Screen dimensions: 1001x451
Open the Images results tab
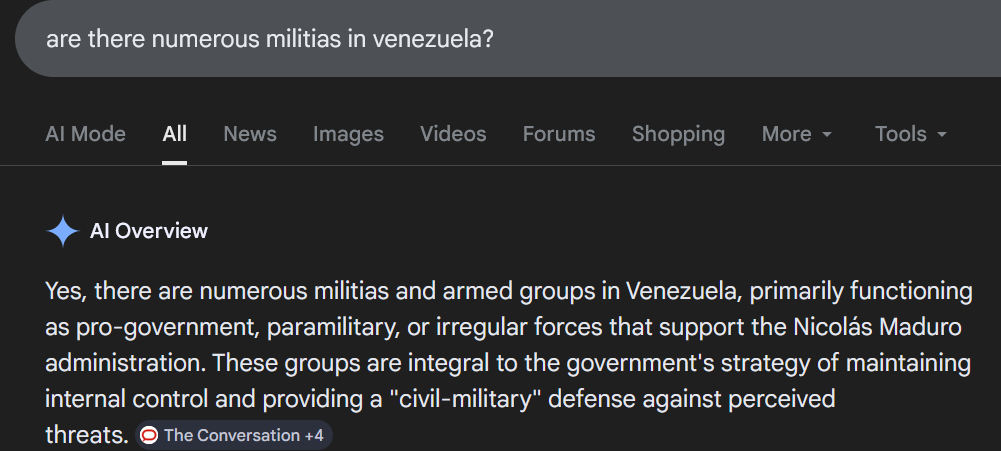tap(348, 134)
